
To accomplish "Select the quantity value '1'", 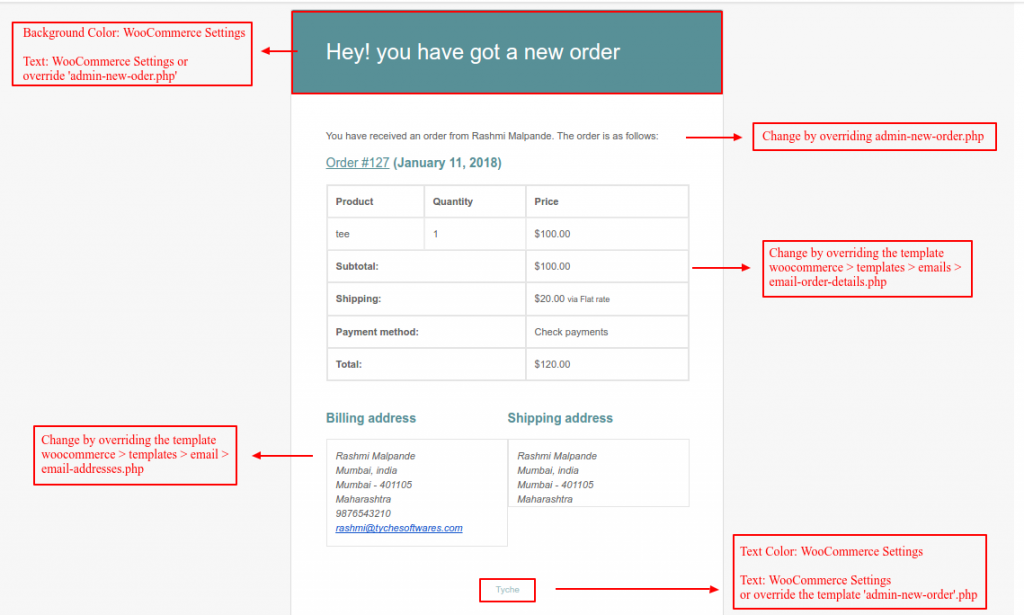I will click(x=433, y=233).
